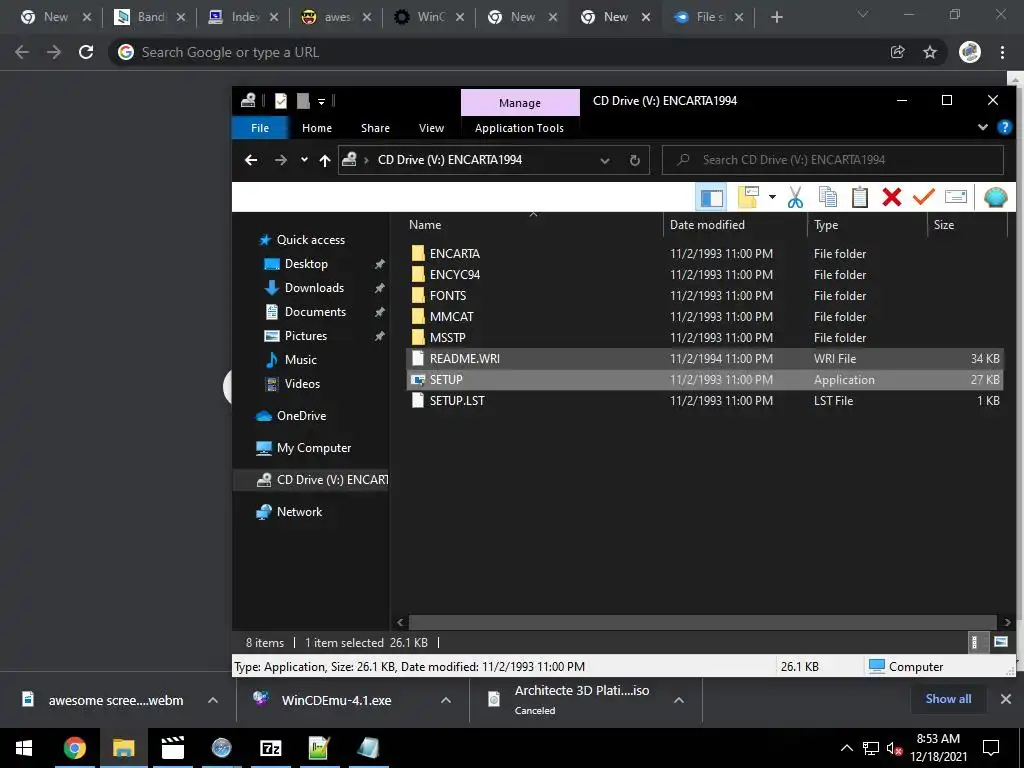The height and width of the screenshot is (768, 1024).
Task: Open 7-Zip from the Windows taskbar
Action: point(270,748)
